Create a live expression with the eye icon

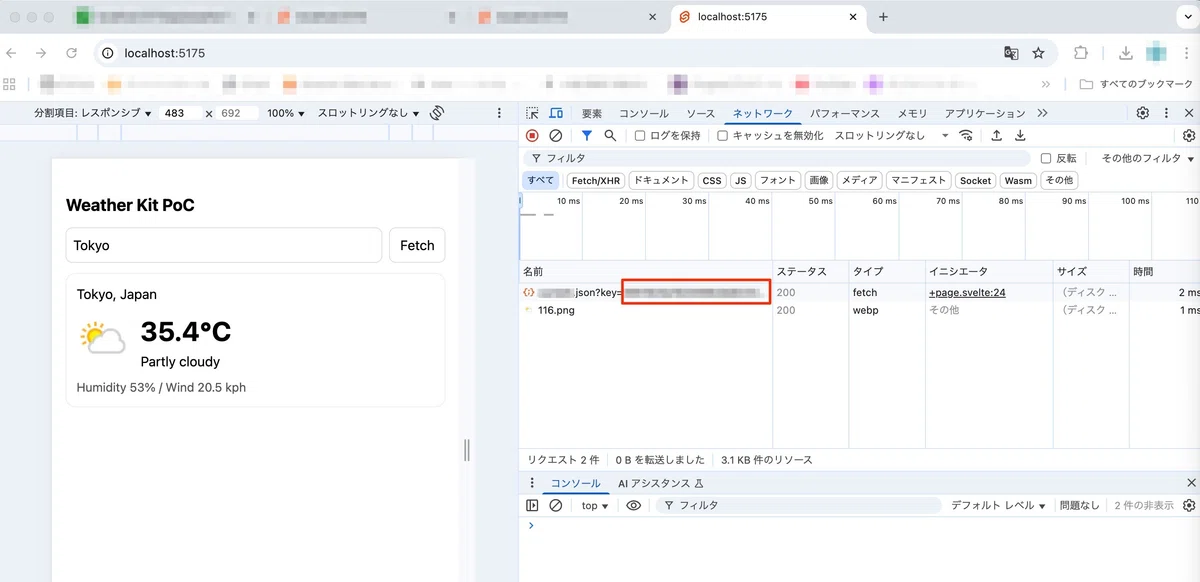633,505
